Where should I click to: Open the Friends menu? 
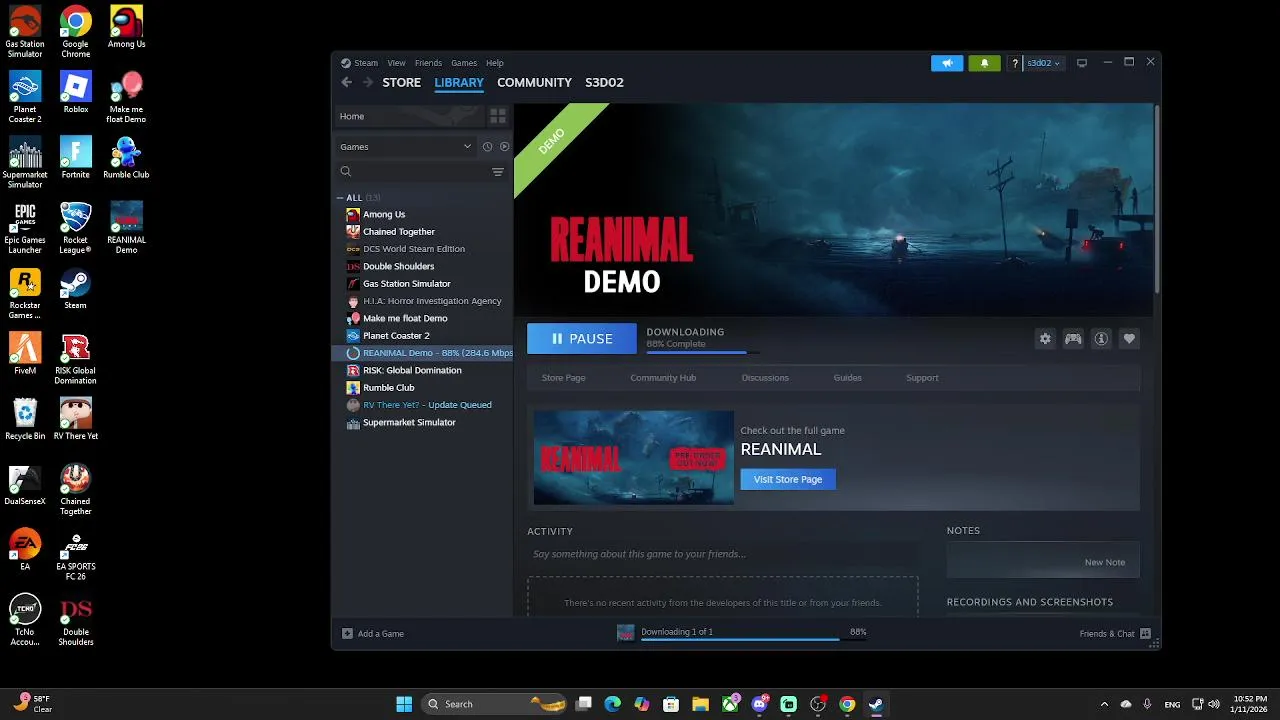pos(428,63)
